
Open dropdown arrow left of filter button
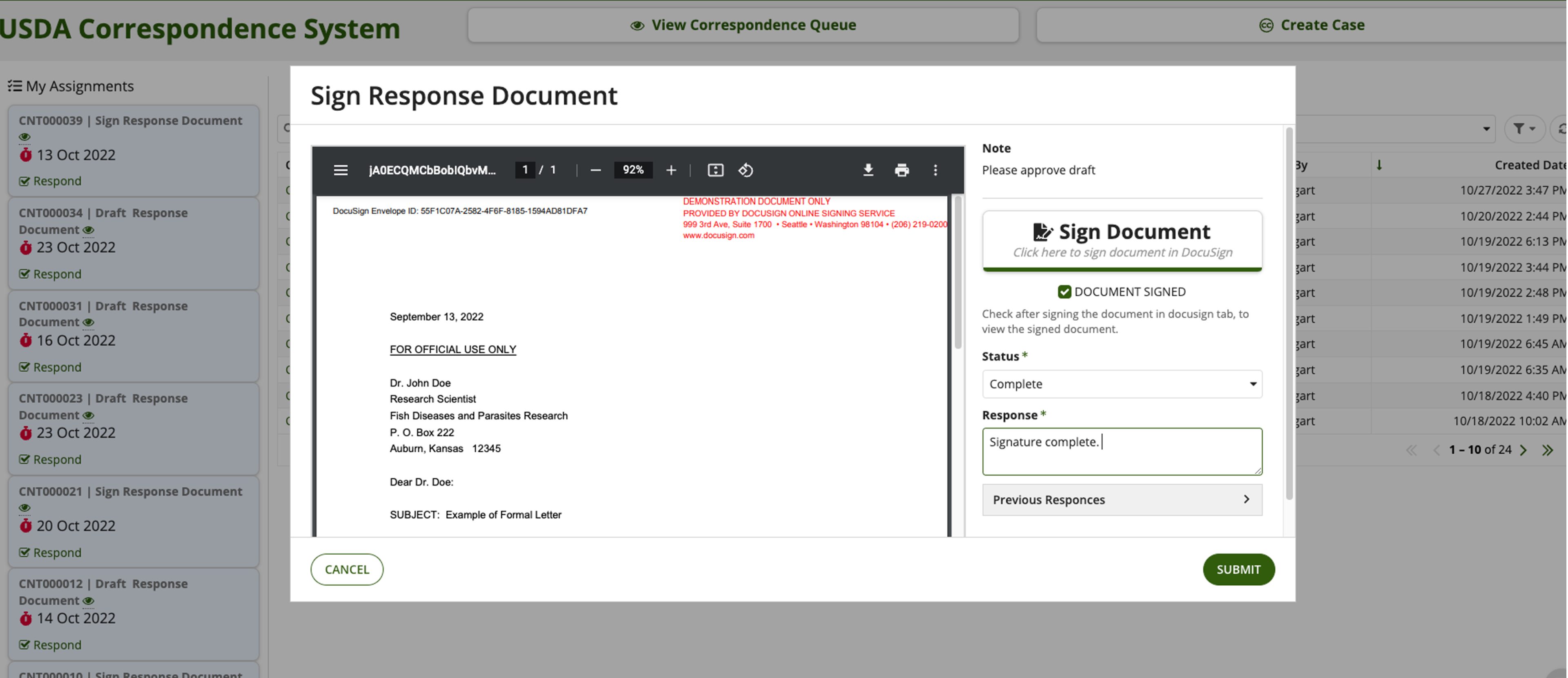[x=1486, y=129]
